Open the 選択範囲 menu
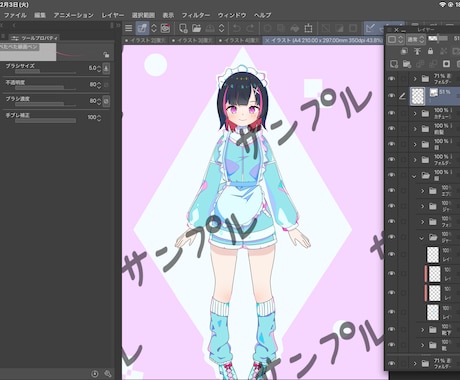Image resolution: width=460 pixels, height=380 pixels. tap(143, 15)
